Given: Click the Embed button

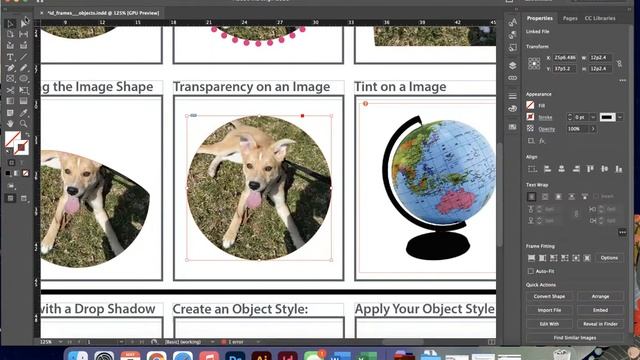Looking at the screenshot, I should (600, 310).
